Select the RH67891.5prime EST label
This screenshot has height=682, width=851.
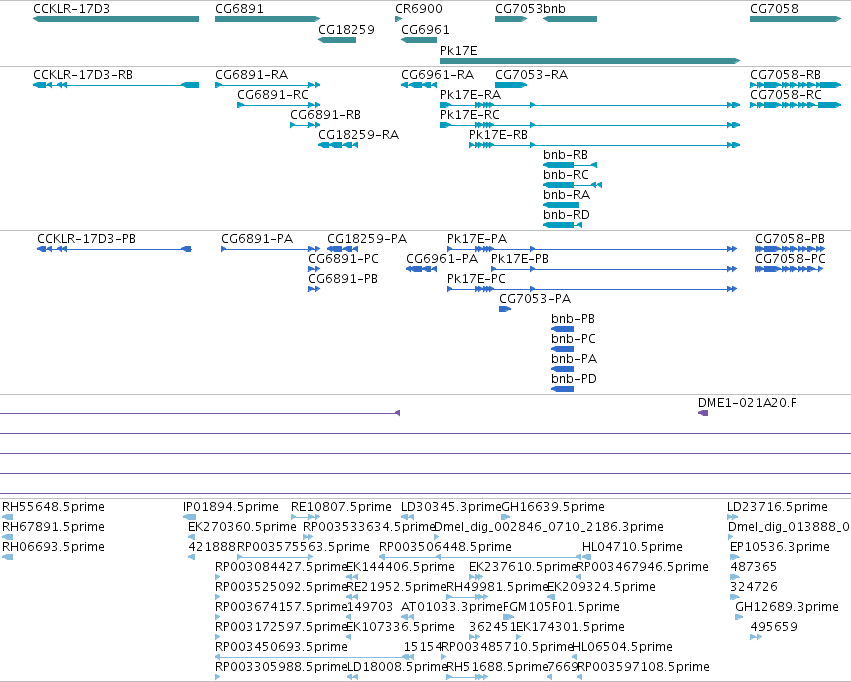click(53, 527)
